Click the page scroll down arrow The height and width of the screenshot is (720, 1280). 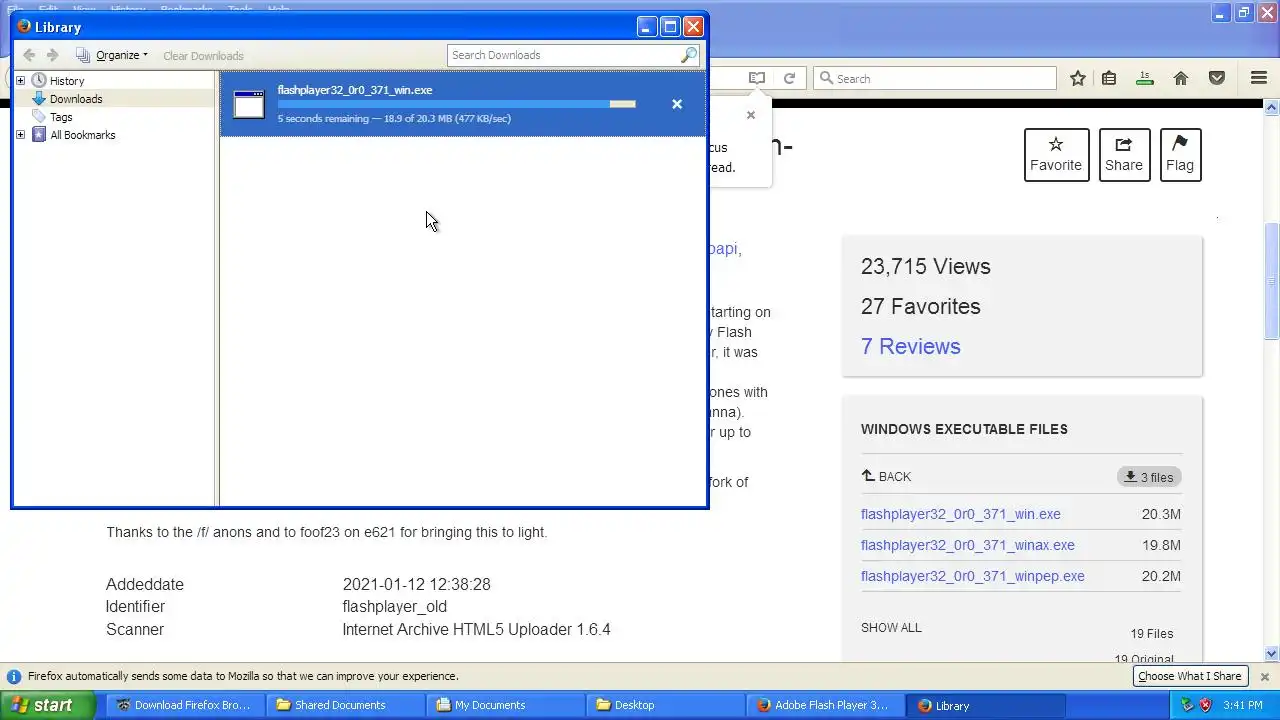(1272, 654)
